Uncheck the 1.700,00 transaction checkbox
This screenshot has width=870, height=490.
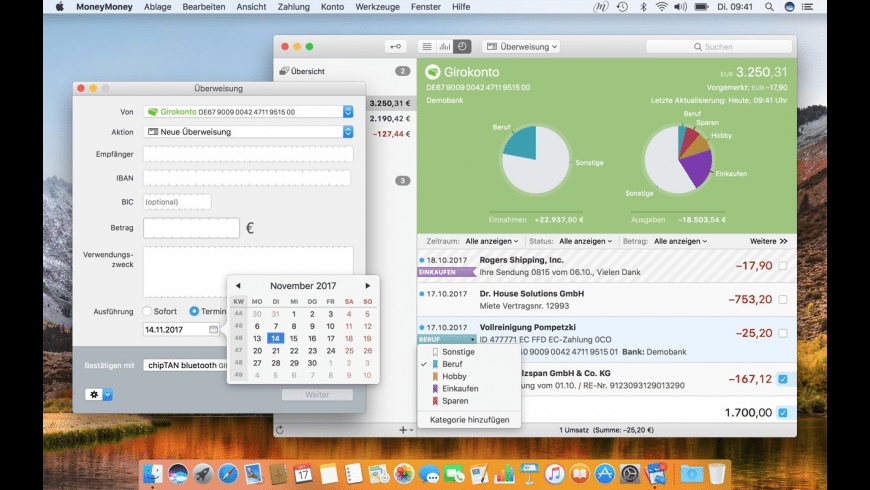click(782, 413)
